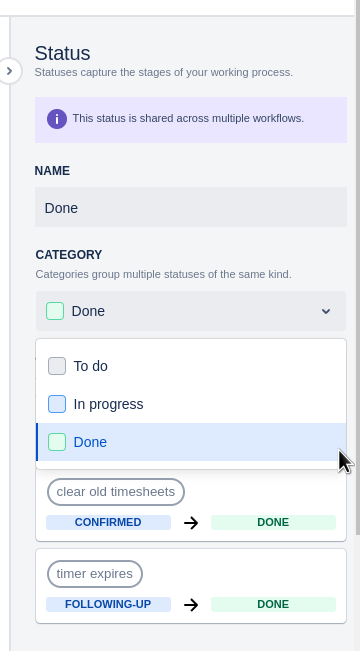Image resolution: width=360 pixels, height=651 pixels.
Task: Click the arrow icon after FOLLOWING-UP
Action: click(x=191, y=605)
